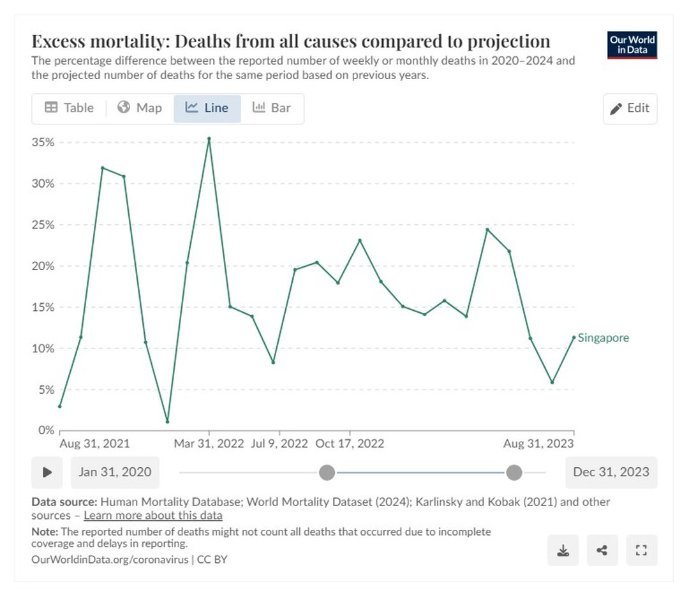Viewport: 689px width, 600px height.
Task: Open 'Learn more about this data' link
Action: [x=153, y=515]
